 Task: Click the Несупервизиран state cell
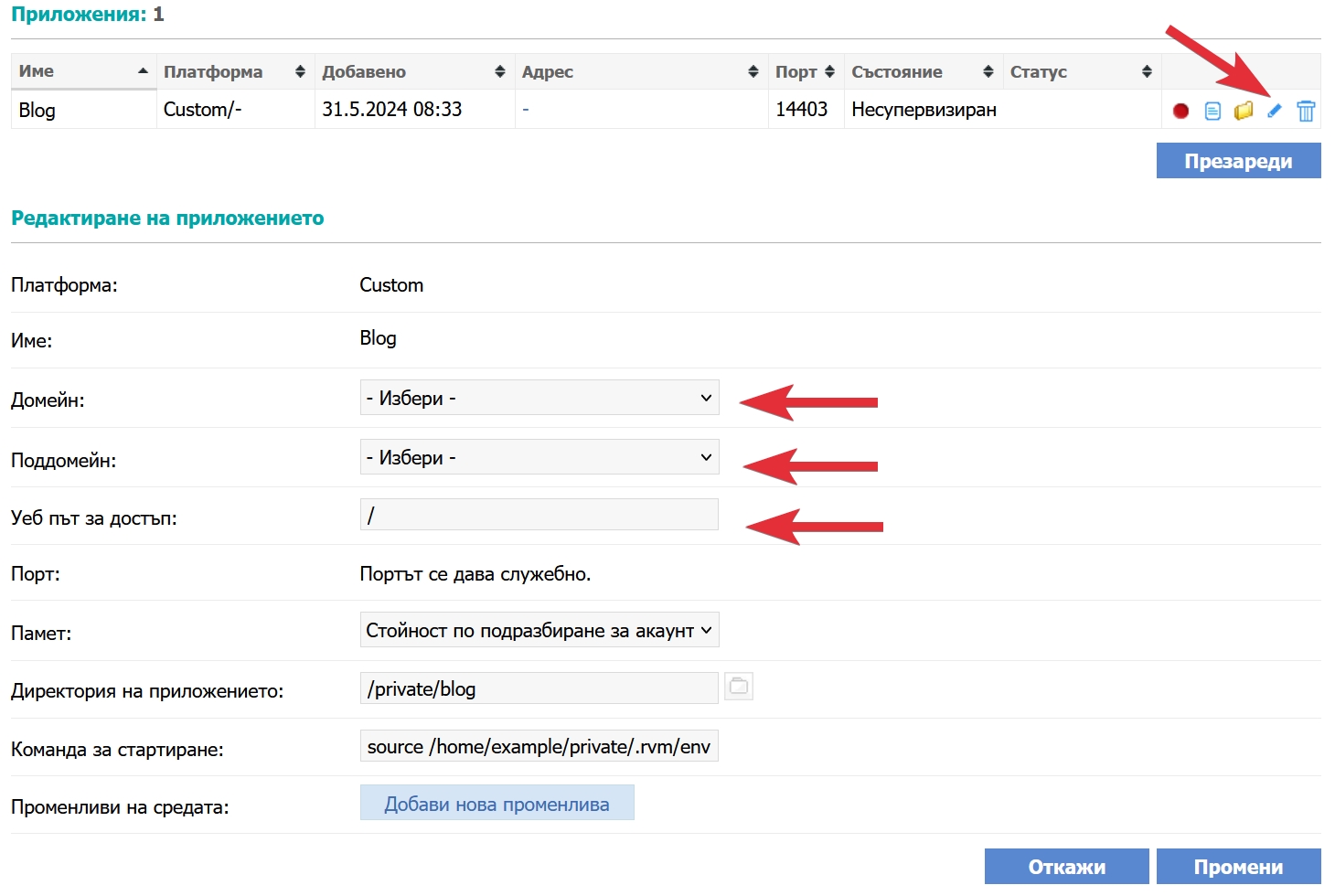point(924,110)
